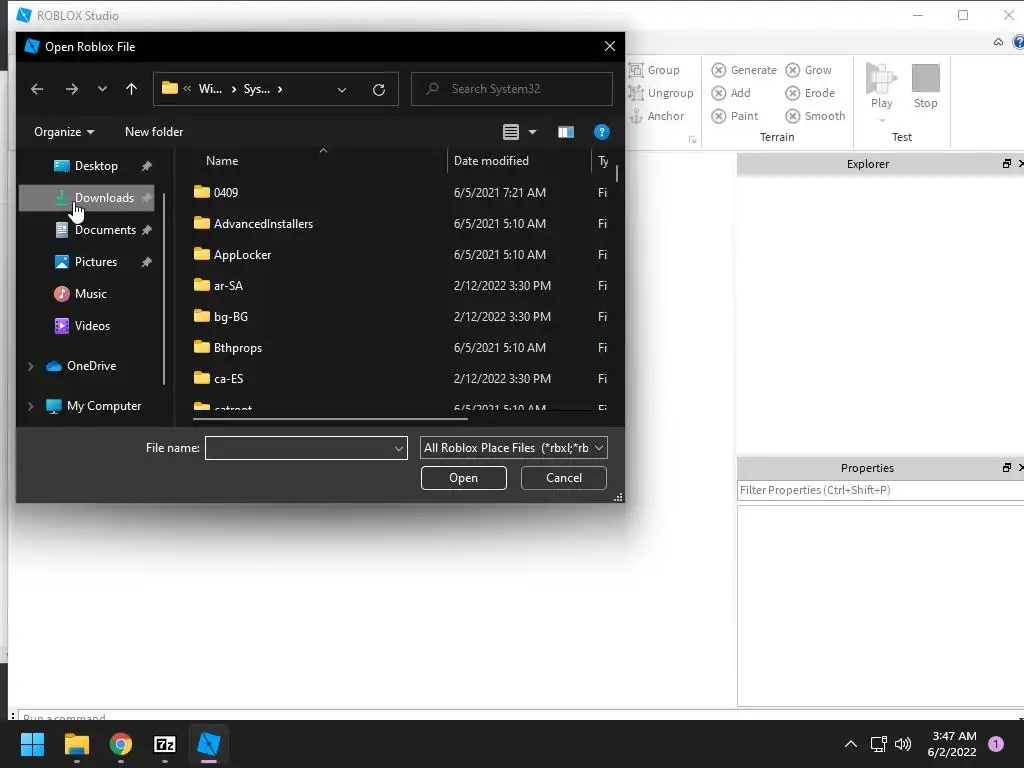Select OneDrive in the navigation pane

coord(91,366)
